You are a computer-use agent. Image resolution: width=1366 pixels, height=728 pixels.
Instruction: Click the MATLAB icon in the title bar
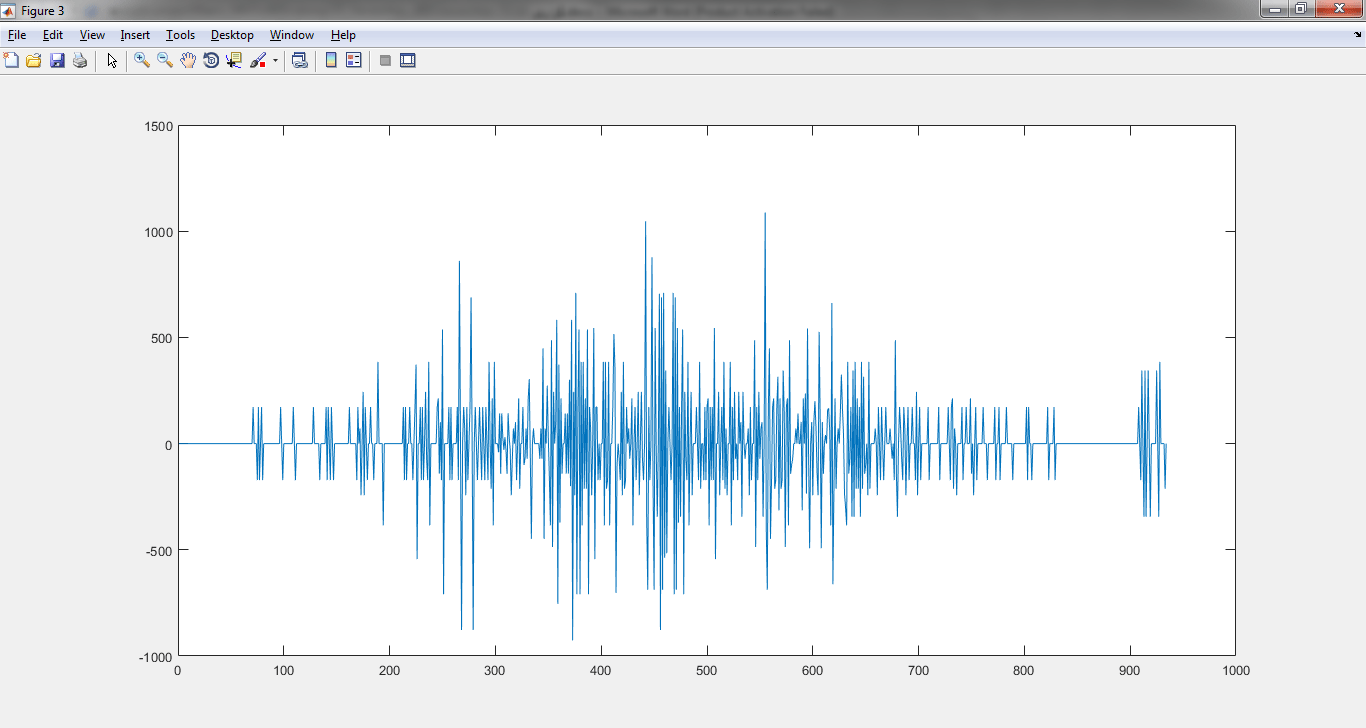(x=9, y=10)
